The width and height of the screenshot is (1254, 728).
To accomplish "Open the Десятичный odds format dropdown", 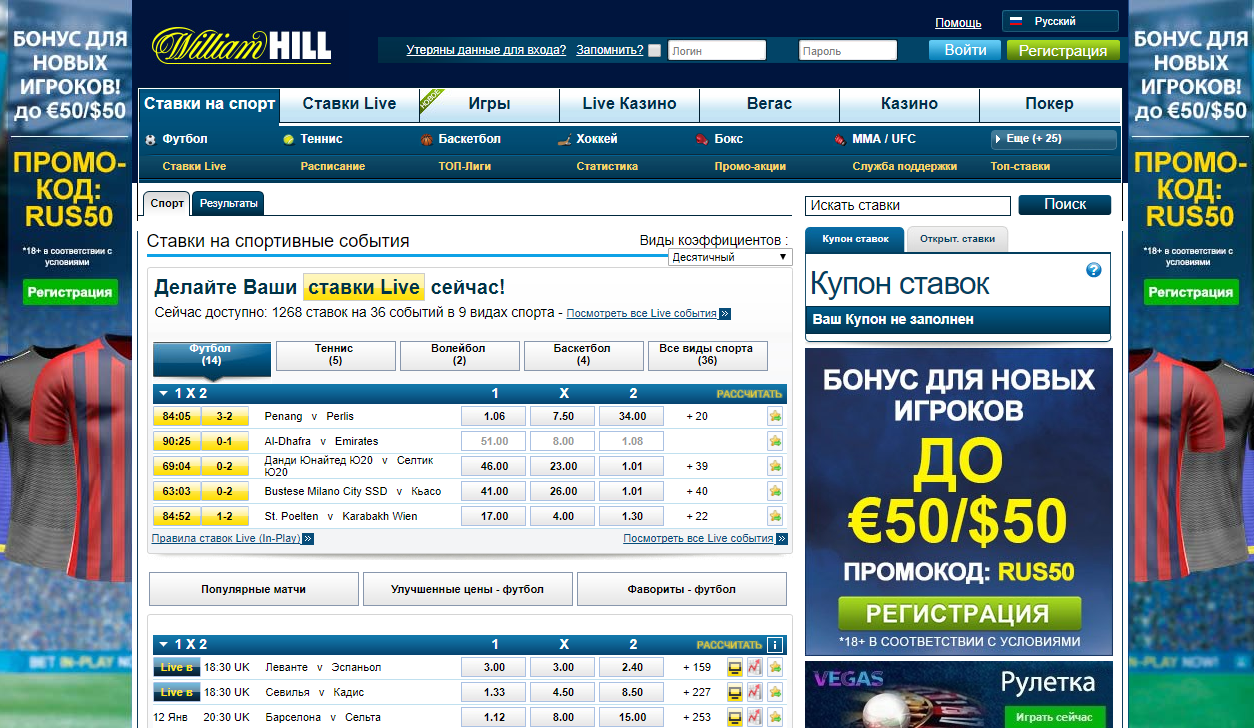I will pyautogui.click(x=730, y=257).
